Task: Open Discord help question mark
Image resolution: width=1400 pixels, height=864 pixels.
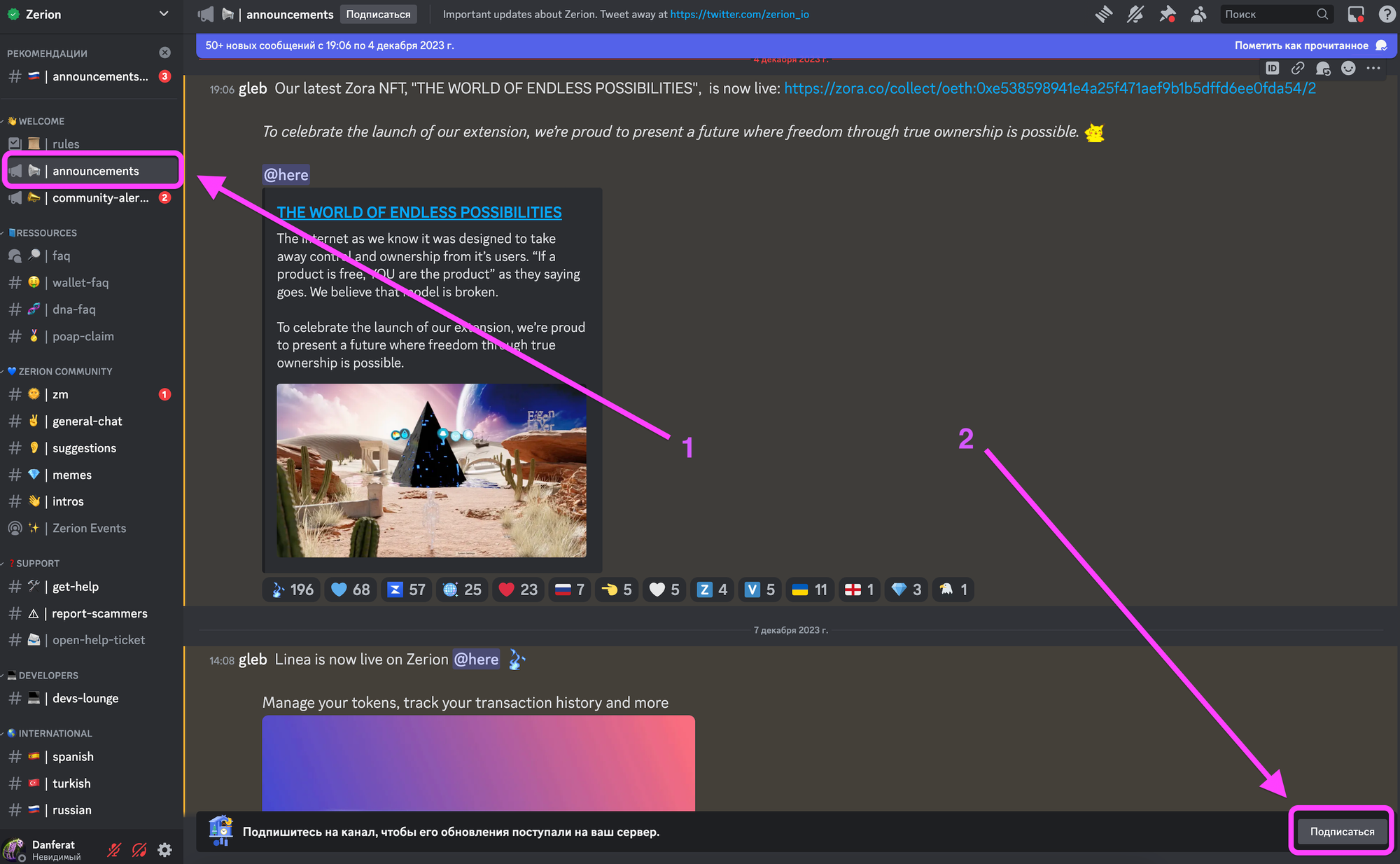Action: pos(1387,14)
